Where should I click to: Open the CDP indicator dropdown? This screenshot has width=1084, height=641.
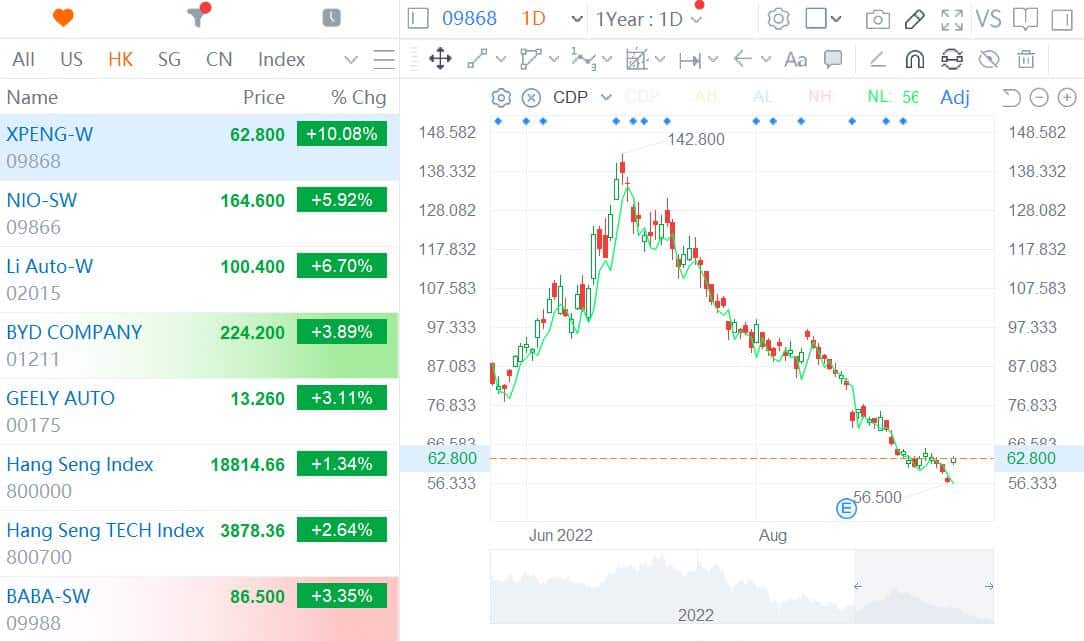click(606, 97)
